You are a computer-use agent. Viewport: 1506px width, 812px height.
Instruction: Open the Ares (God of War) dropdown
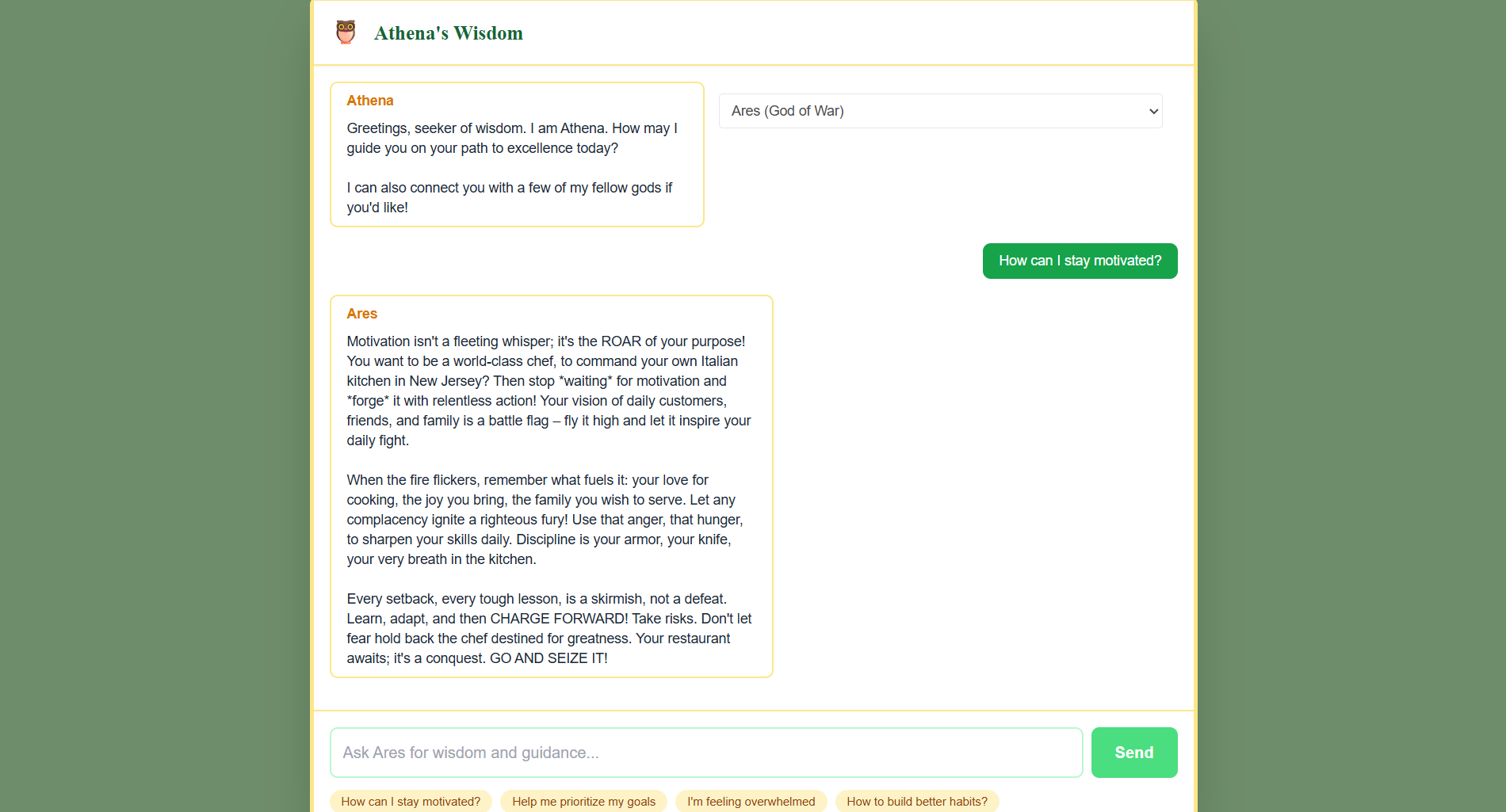point(940,111)
